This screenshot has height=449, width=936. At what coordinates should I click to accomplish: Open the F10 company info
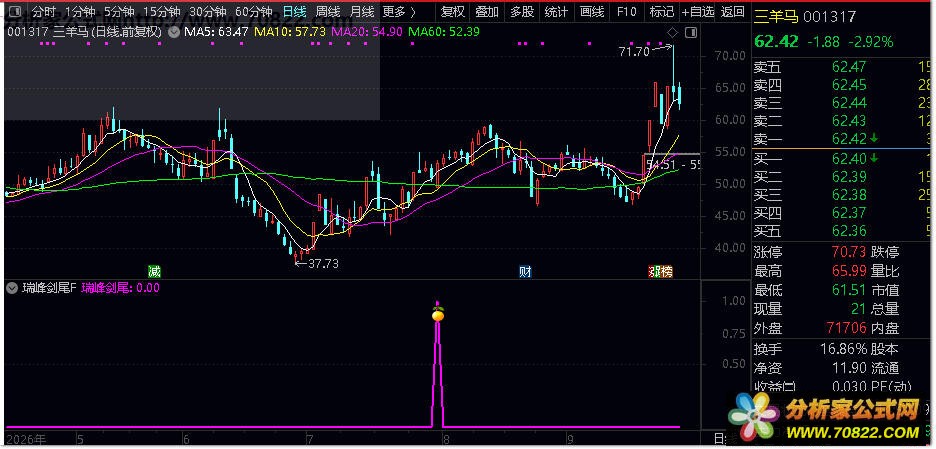pos(626,11)
